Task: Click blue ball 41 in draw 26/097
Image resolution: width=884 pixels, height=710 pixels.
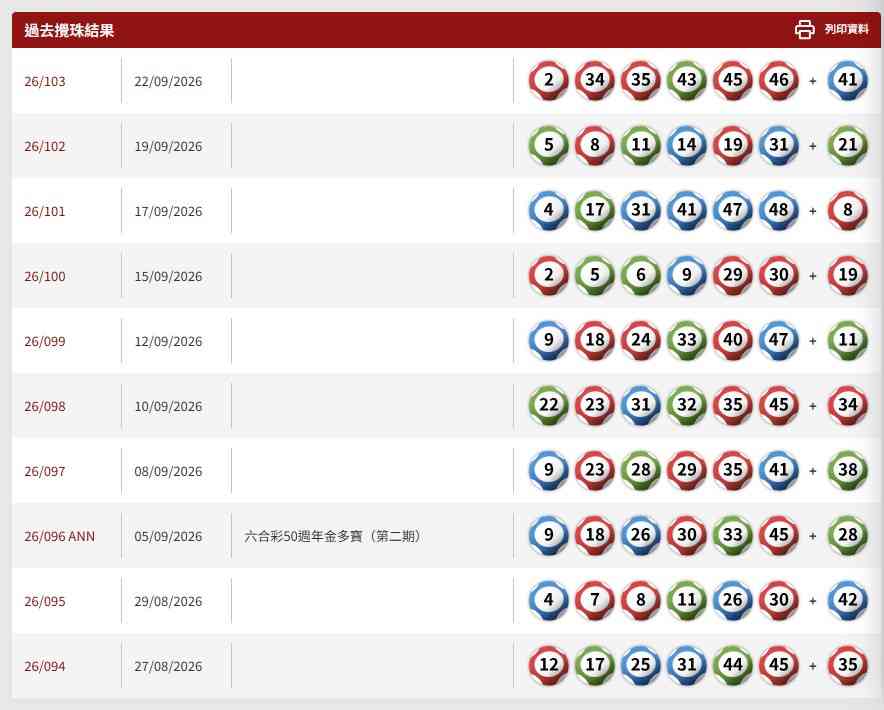Action: [x=779, y=470]
